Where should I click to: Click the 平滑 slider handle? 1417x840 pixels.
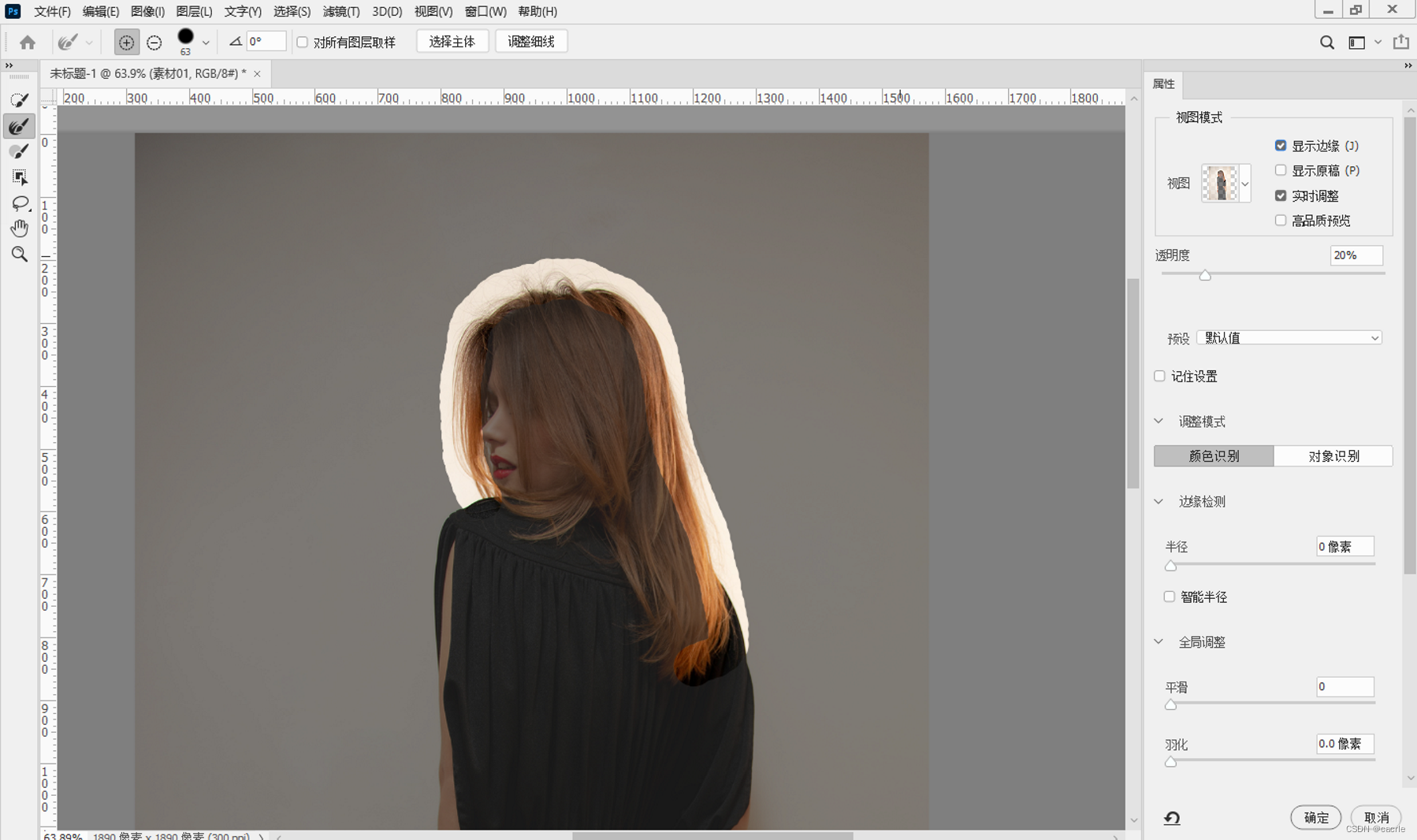(x=1170, y=705)
